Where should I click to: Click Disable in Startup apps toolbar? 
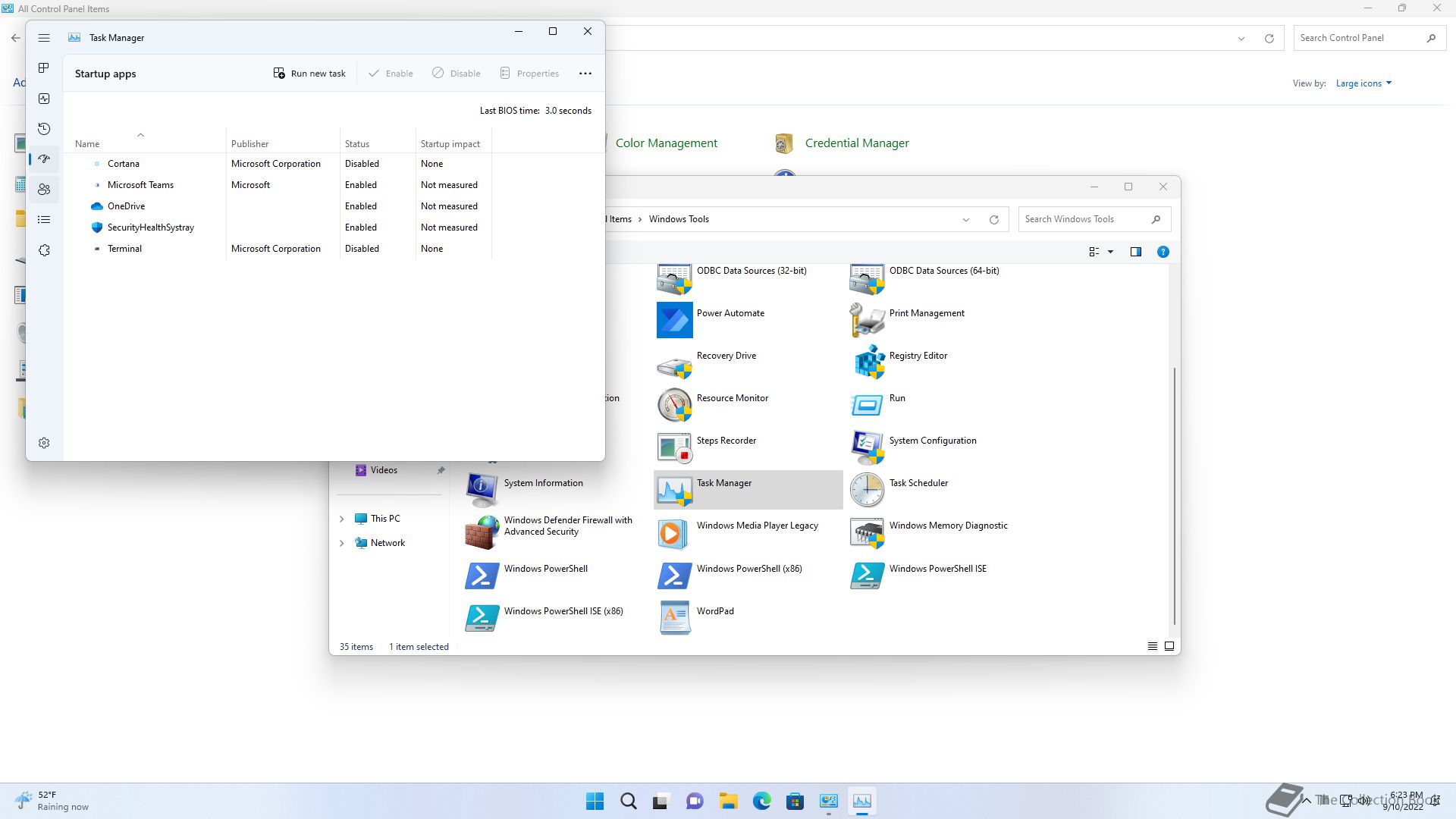pyautogui.click(x=457, y=74)
